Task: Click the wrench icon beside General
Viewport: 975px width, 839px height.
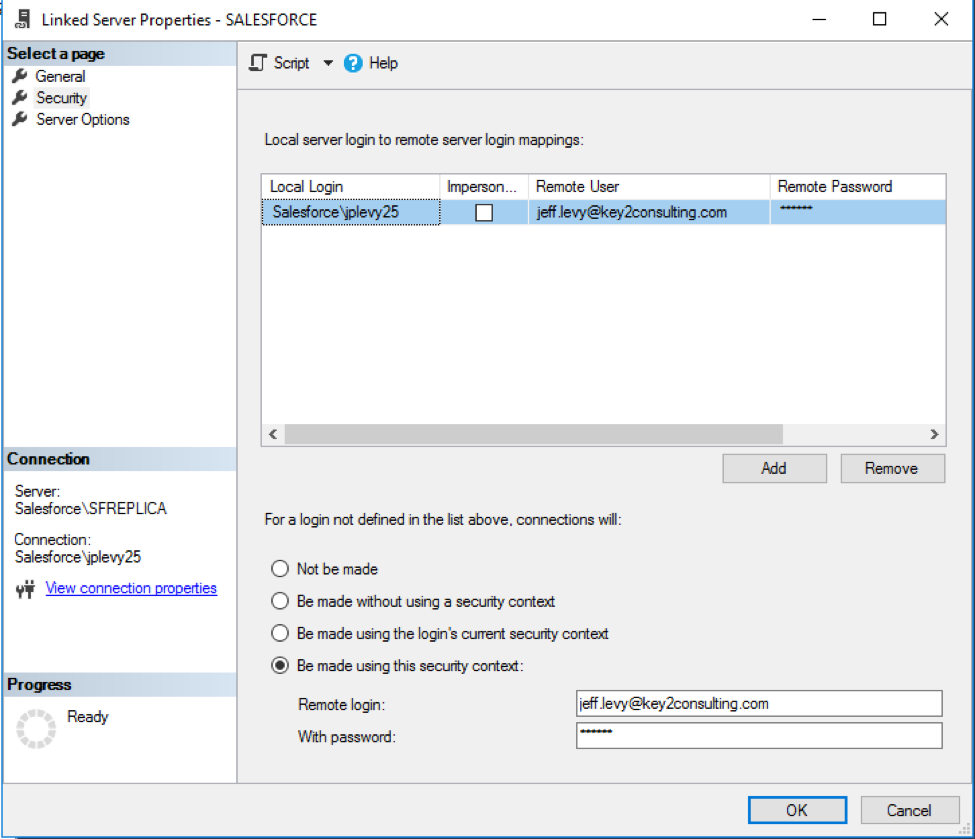Action: (x=20, y=76)
